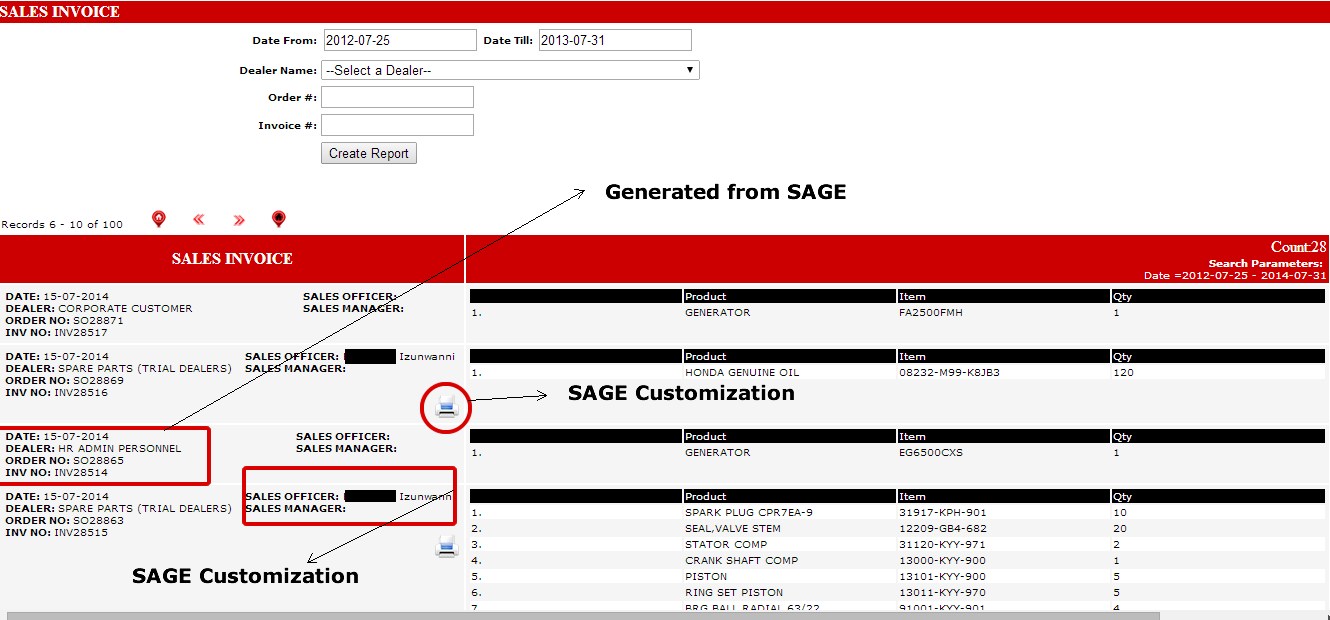Click the 'SALES INVOICE' results table heading
The height and width of the screenshot is (620, 1330).
pos(232,259)
